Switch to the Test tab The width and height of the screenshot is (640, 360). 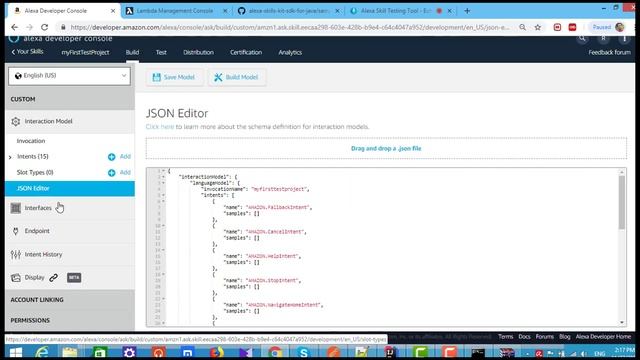click(161, 52)
